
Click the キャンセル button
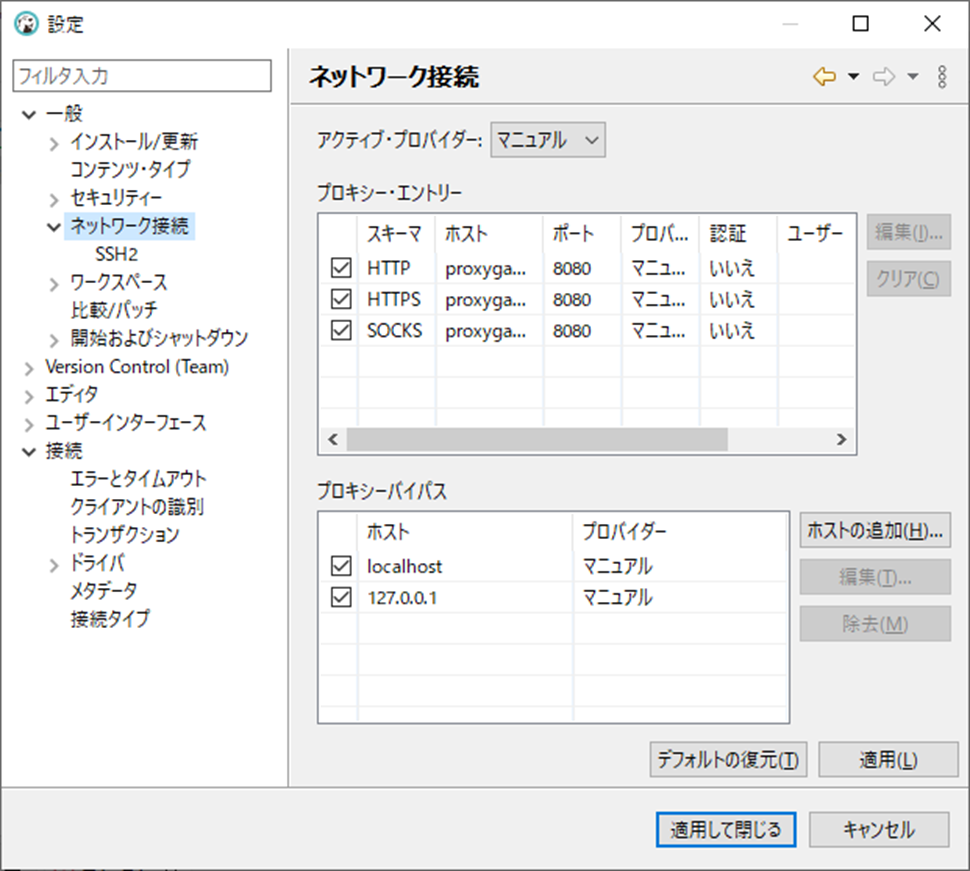(878, 829)
